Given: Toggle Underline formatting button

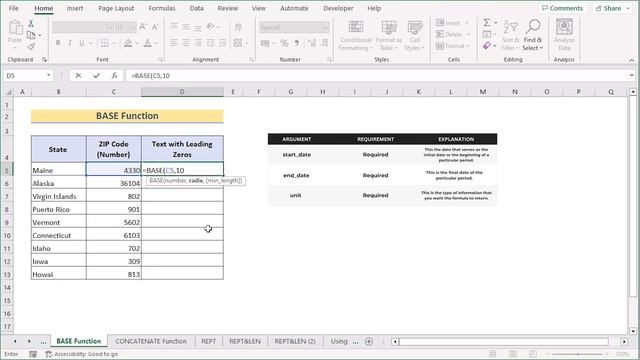Looking at the screenshot, I should pos(82,43).
